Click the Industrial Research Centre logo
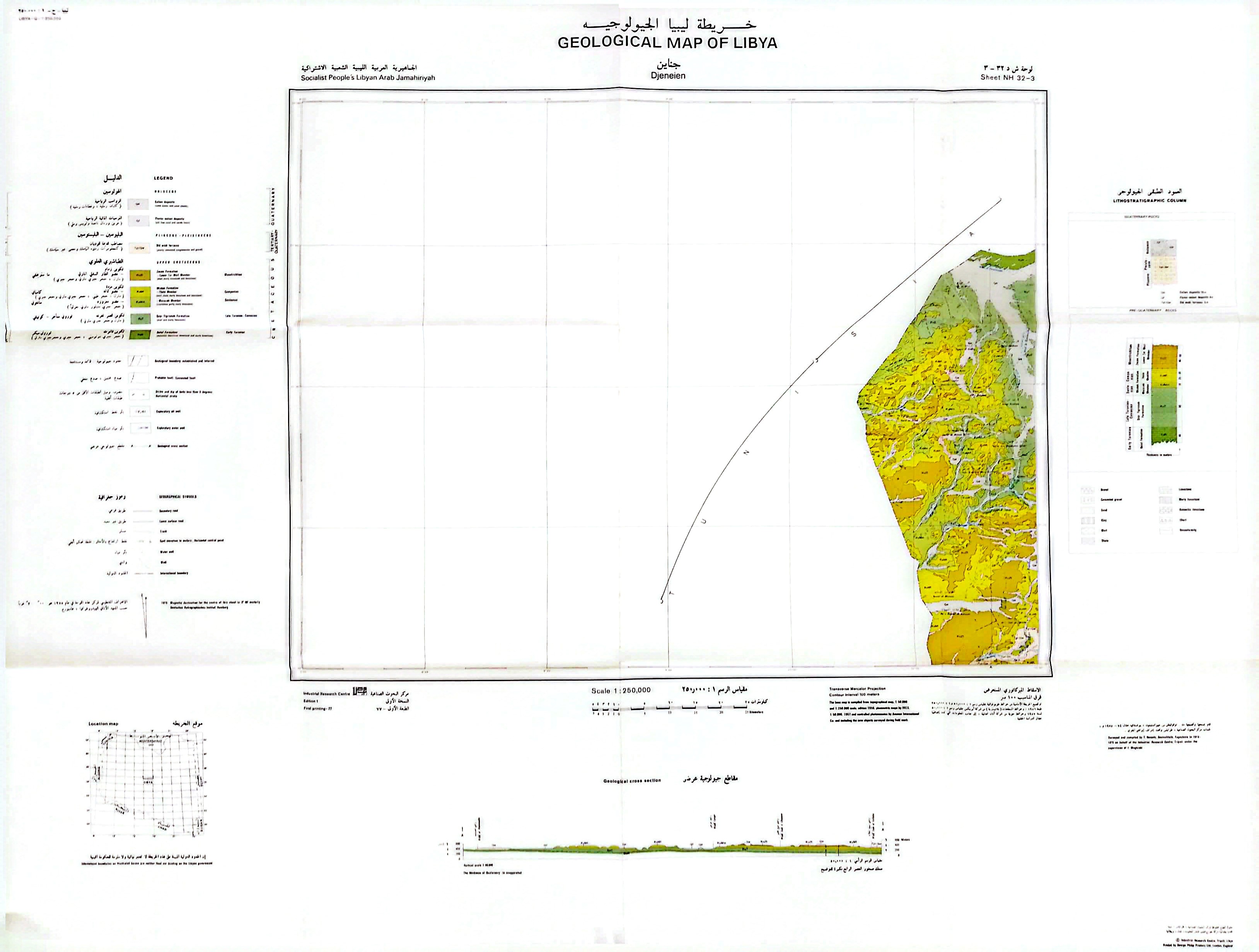The image size is (1259, 952). tap(361, 691)
